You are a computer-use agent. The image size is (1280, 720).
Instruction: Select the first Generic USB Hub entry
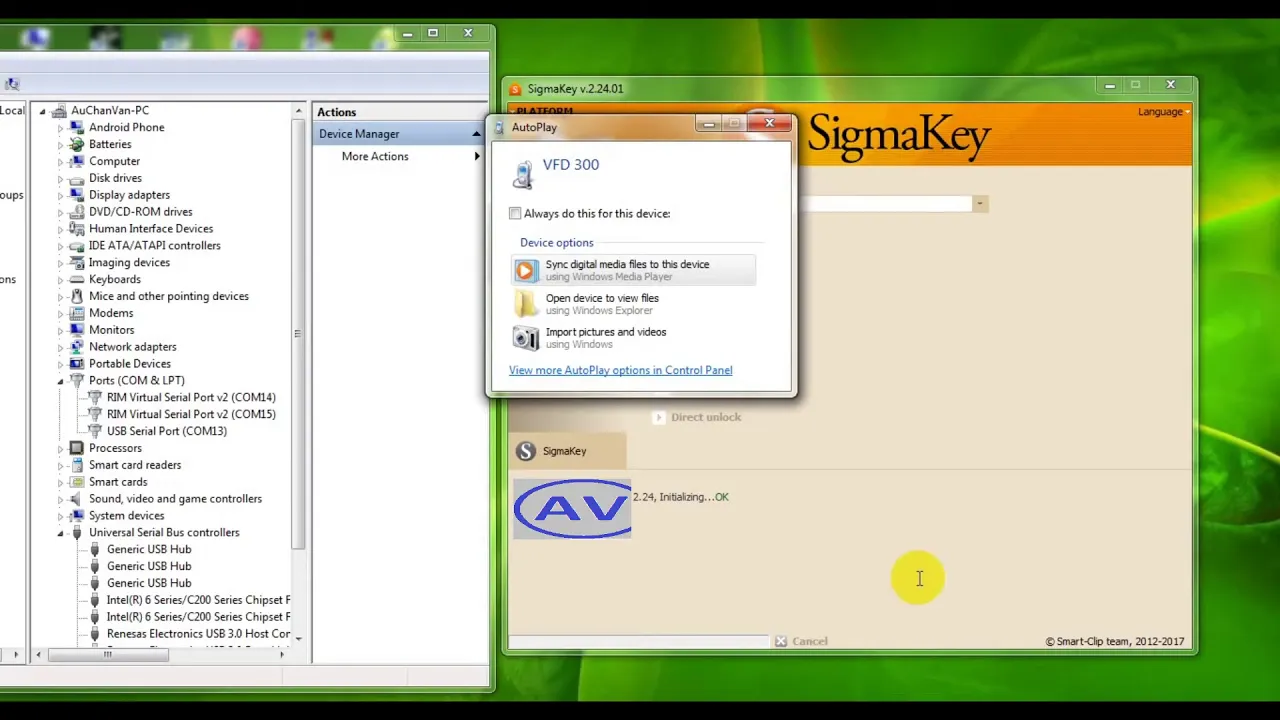(x=149, y=549)
